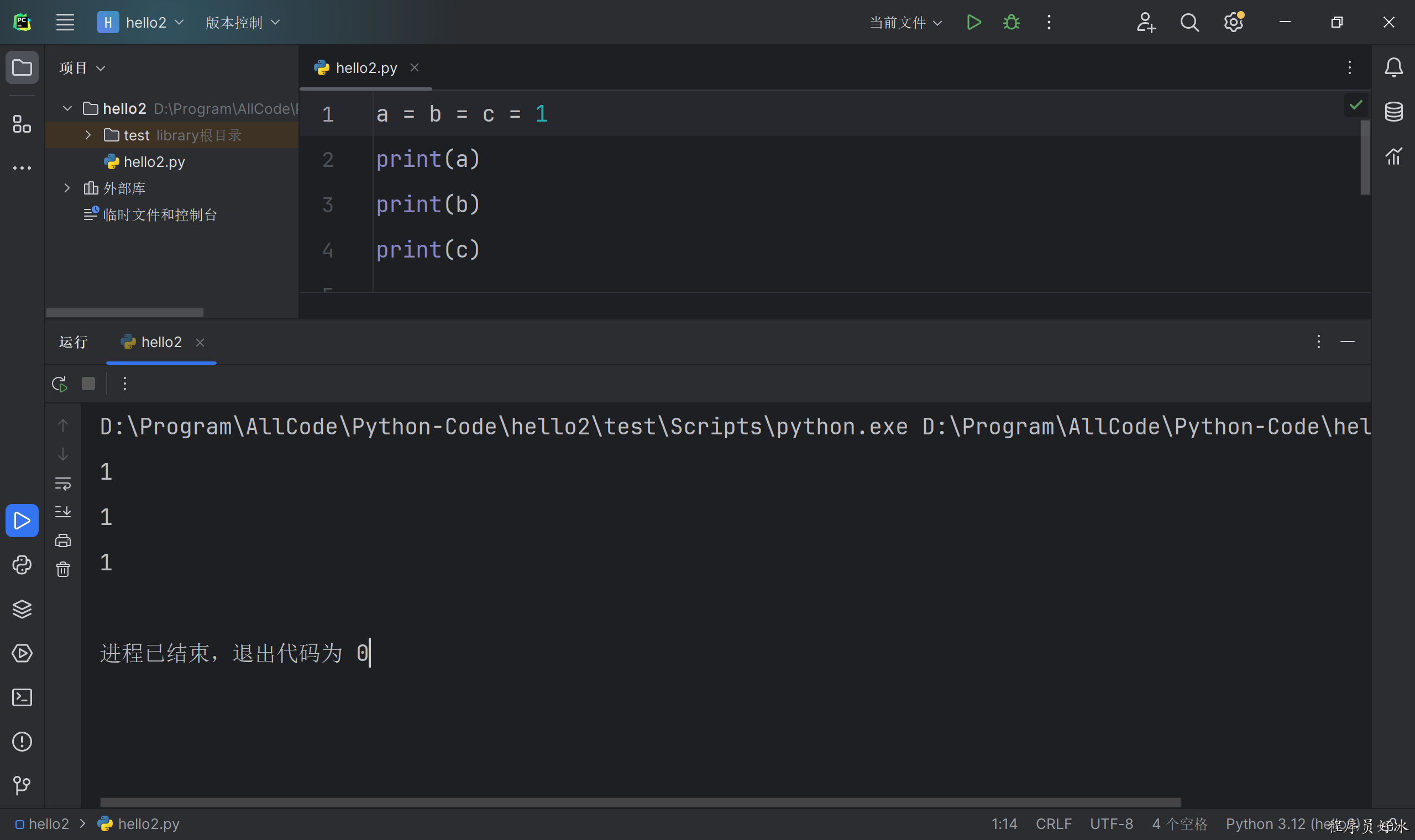Toggle scroll to end in console

tap(63, 512)
